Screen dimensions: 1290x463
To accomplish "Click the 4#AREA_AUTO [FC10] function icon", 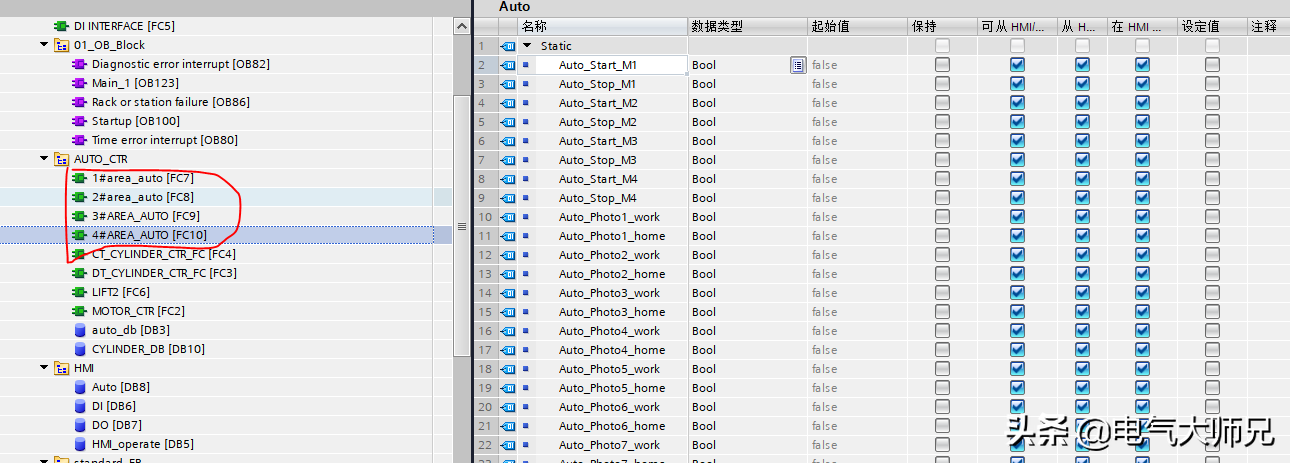I will coord(80,235).
